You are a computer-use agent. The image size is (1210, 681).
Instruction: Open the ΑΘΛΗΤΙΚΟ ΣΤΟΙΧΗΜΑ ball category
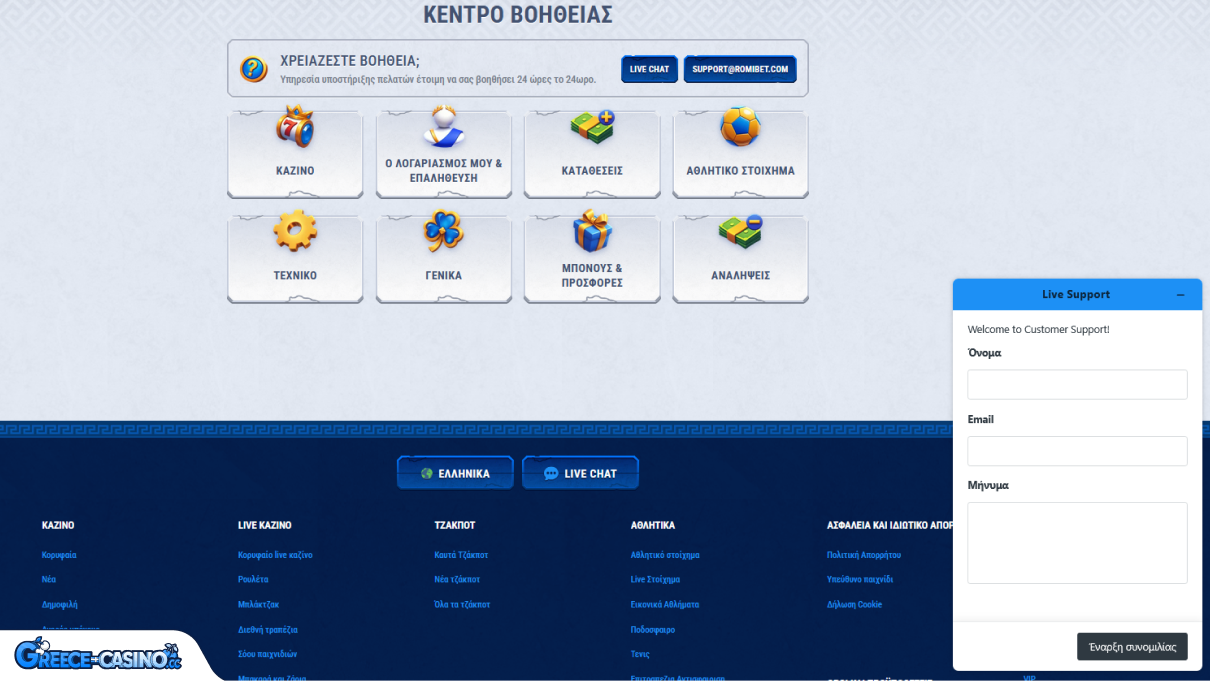(740, 154)
